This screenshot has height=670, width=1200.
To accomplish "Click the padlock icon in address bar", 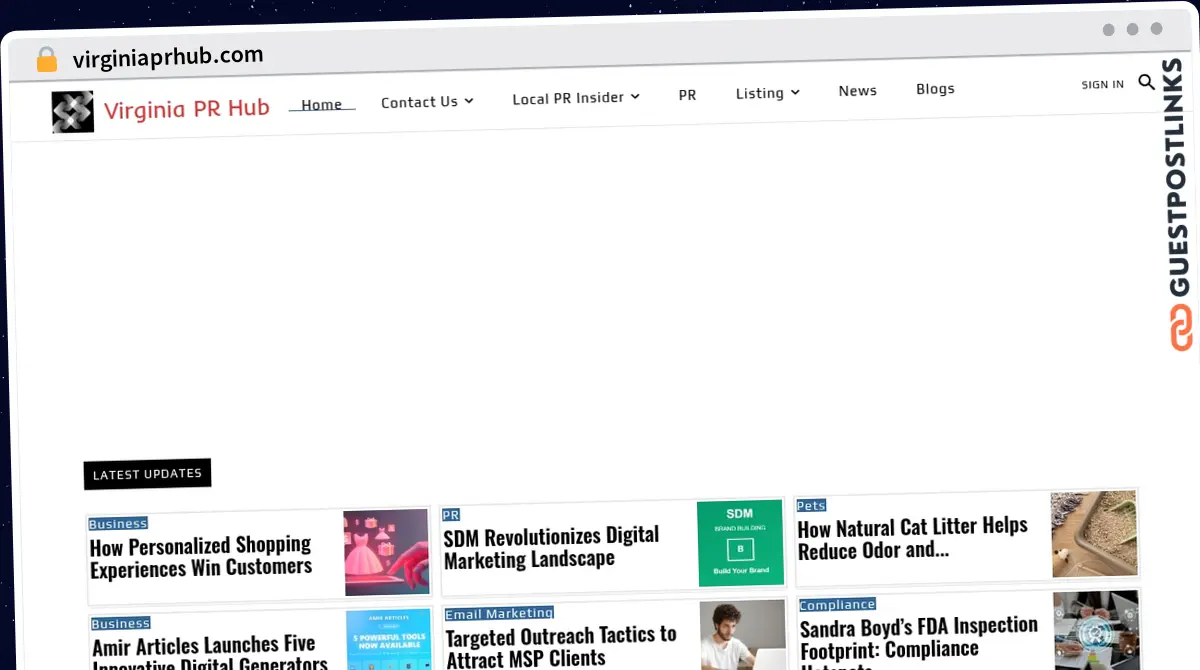I will 47,60.
